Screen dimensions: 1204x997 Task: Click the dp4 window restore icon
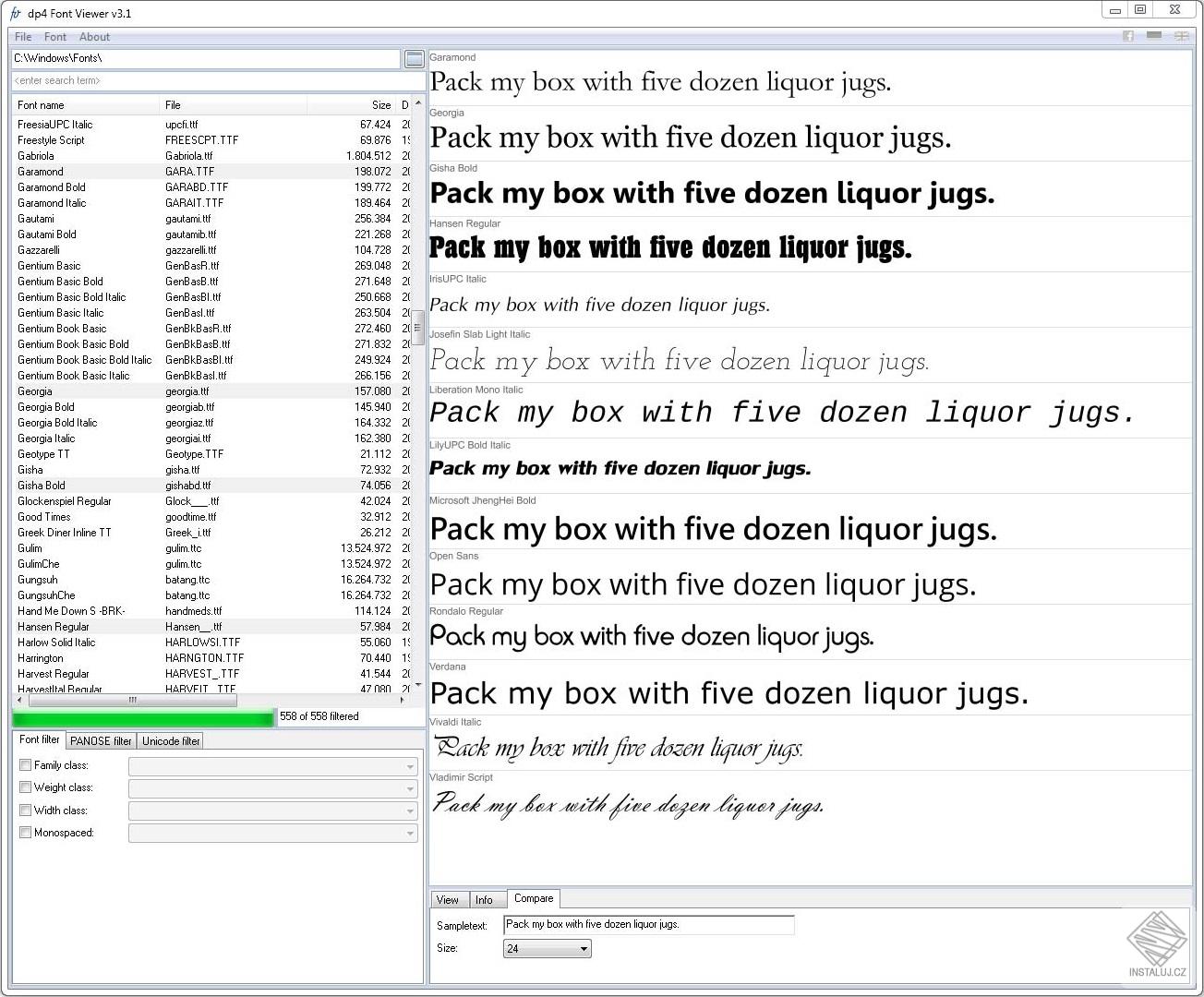(x=1141, y=9)
